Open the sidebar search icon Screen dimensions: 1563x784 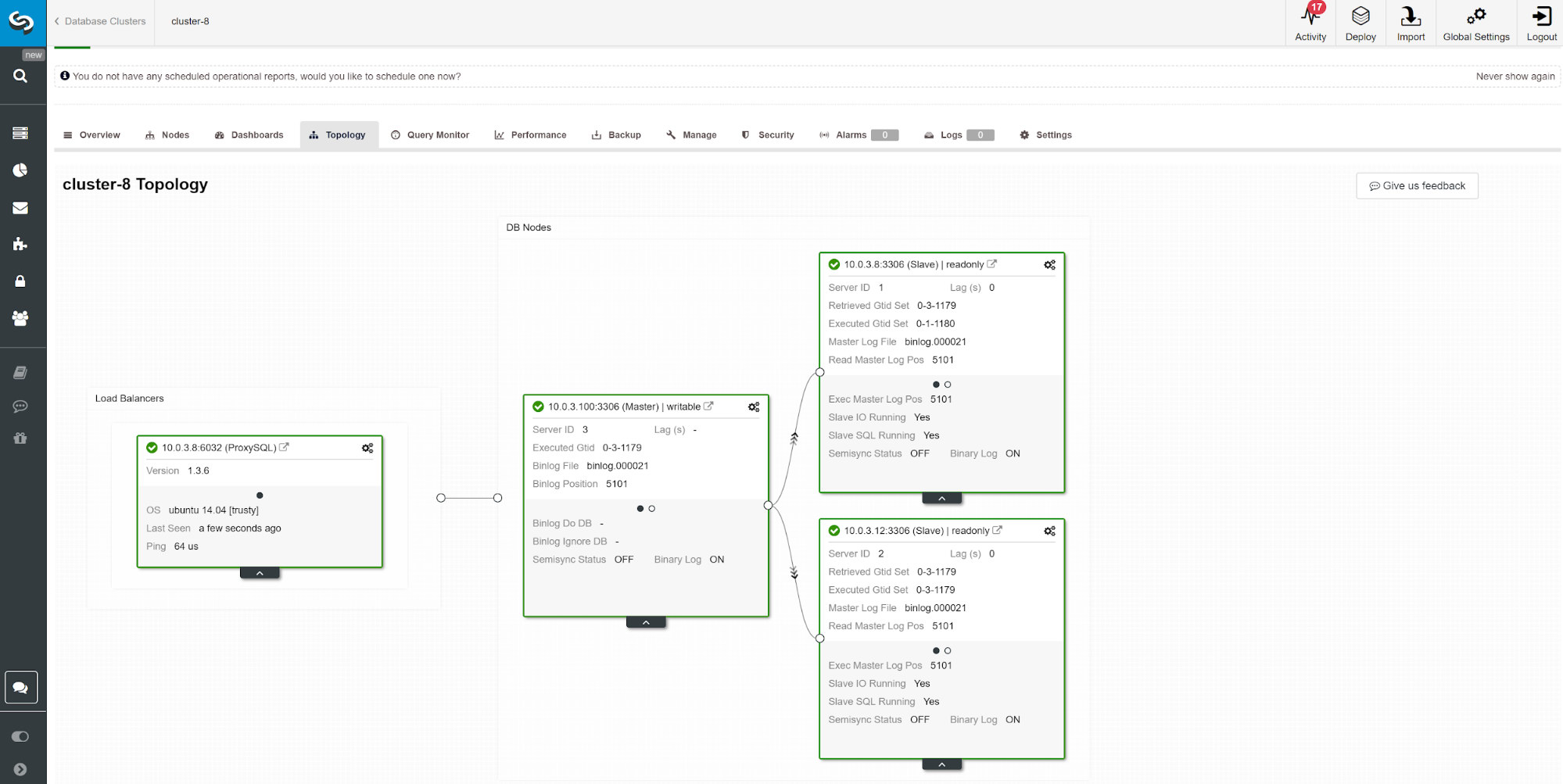click(x=20, y=76)
